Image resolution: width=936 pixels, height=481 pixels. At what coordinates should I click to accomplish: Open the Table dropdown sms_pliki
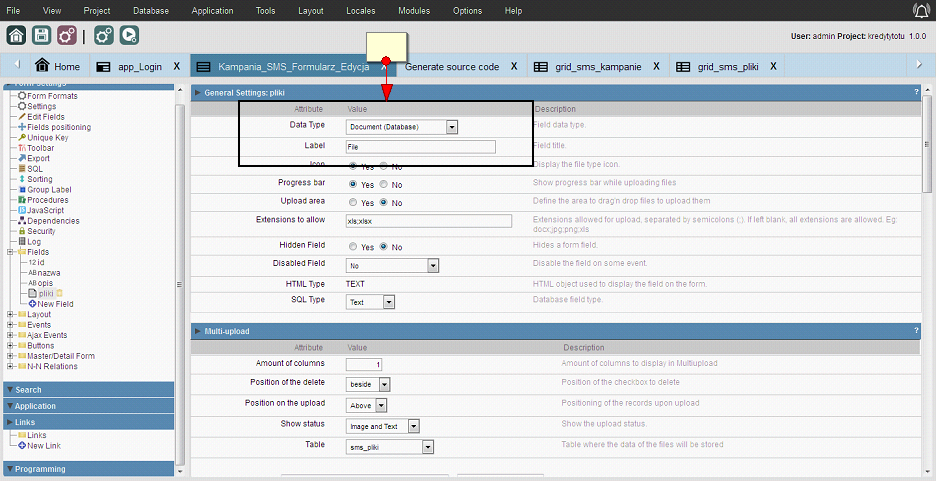390,447
